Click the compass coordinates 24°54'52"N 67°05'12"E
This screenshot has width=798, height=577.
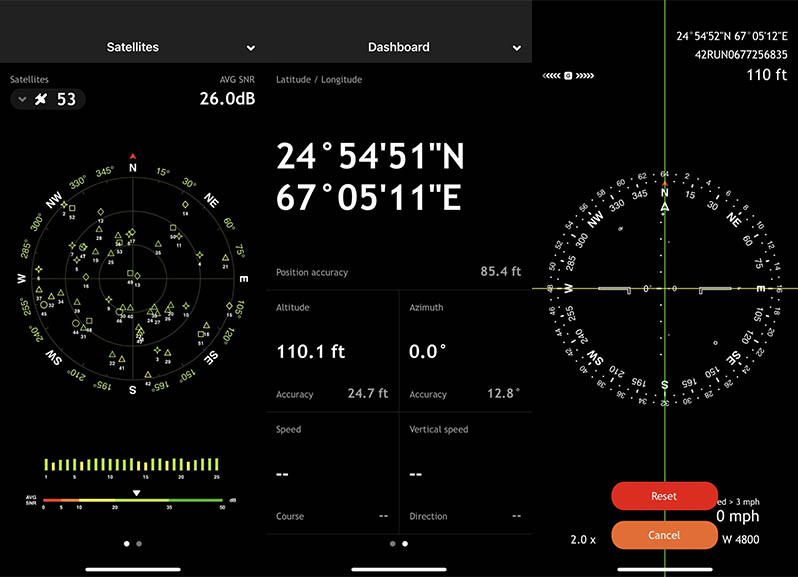coord(732,36)
